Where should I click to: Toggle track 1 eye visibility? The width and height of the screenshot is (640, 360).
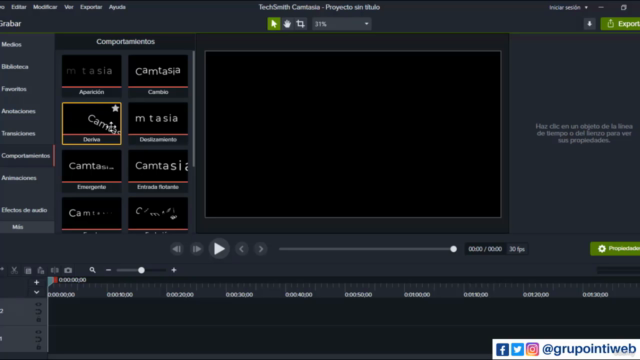click(38, 332)
